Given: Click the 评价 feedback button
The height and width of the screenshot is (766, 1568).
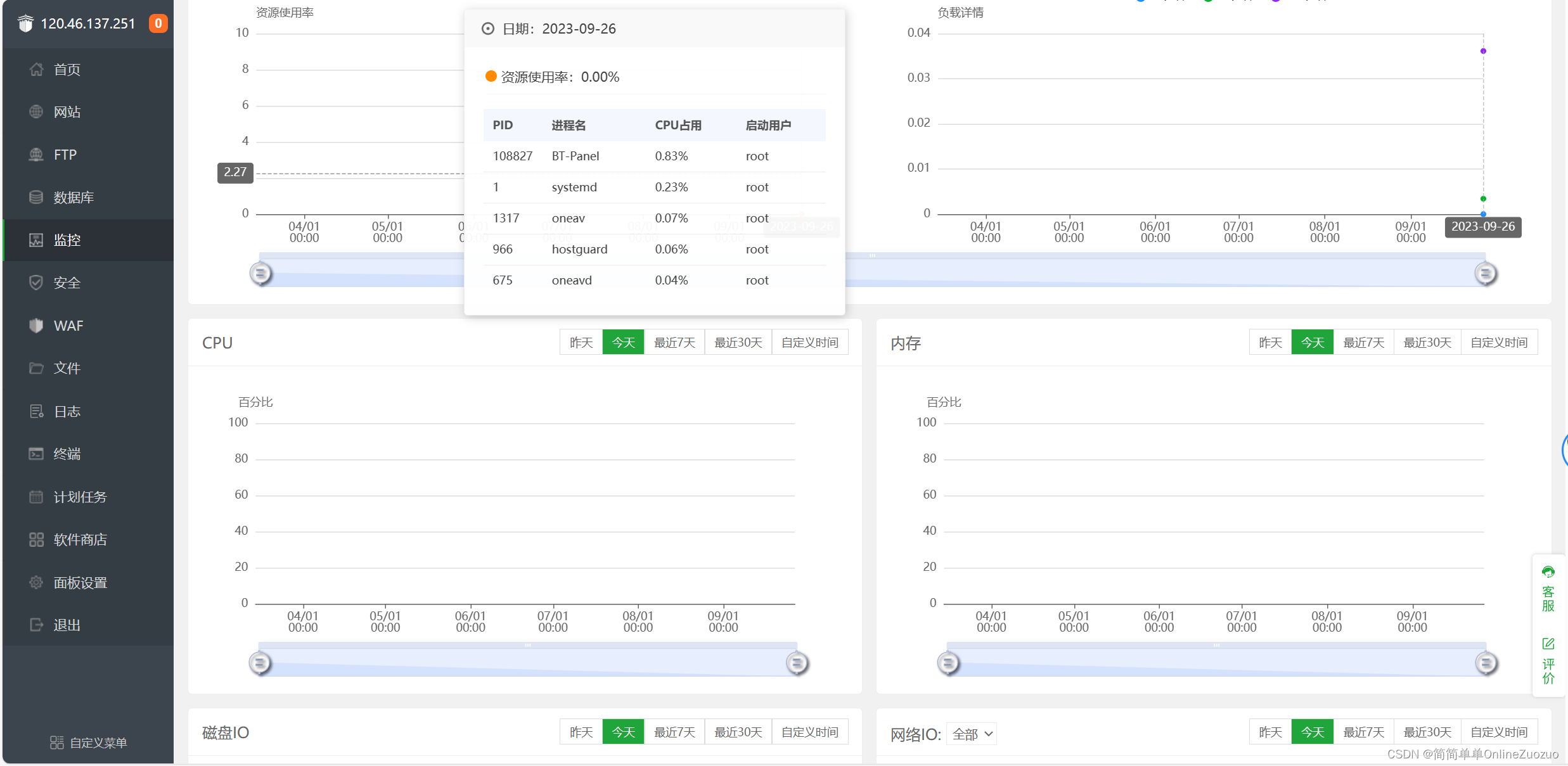Looking at the screenshot, I should click(1548, 661).
